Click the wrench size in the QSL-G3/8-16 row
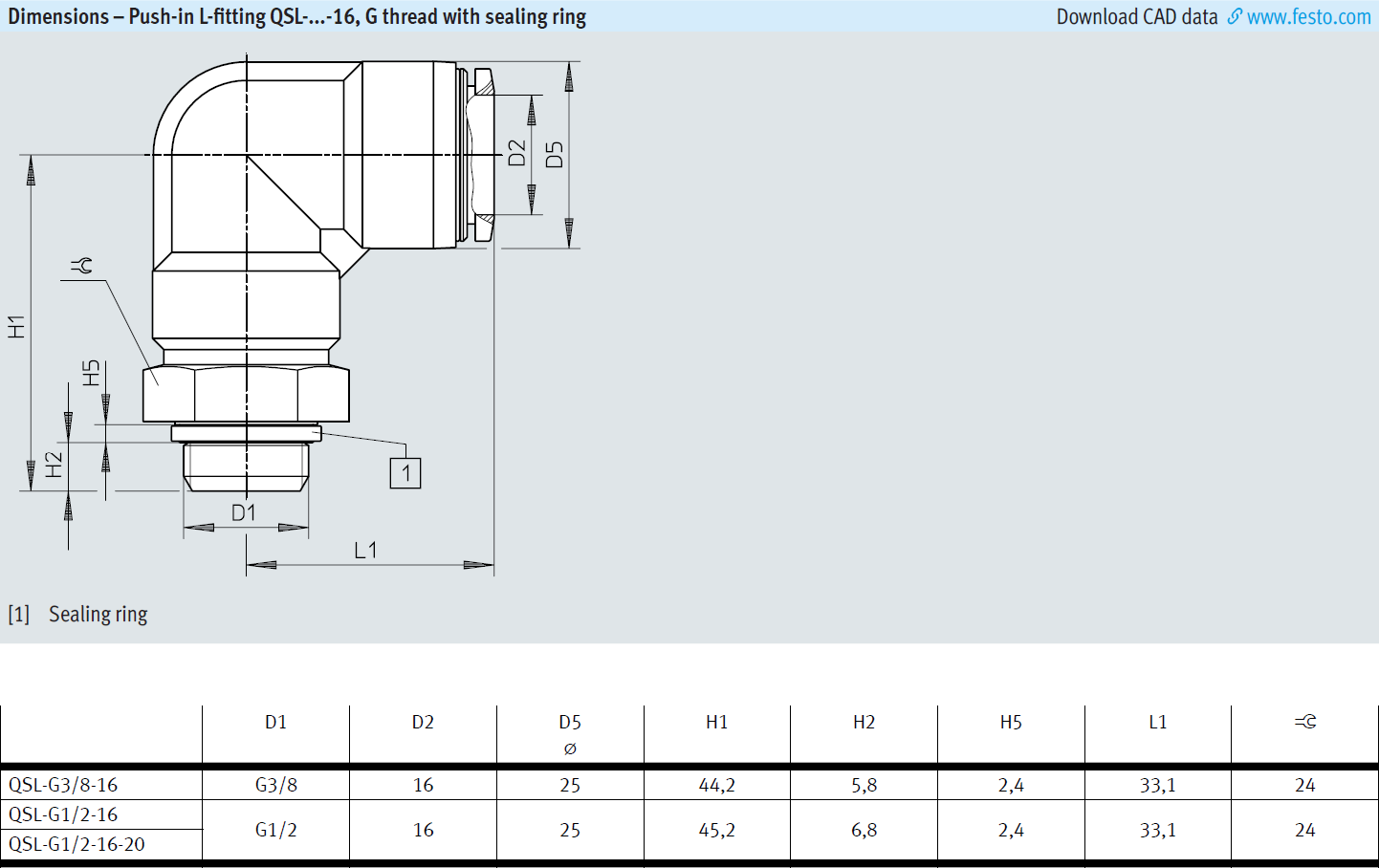The image size is (1379, 868). (1304, 785)
